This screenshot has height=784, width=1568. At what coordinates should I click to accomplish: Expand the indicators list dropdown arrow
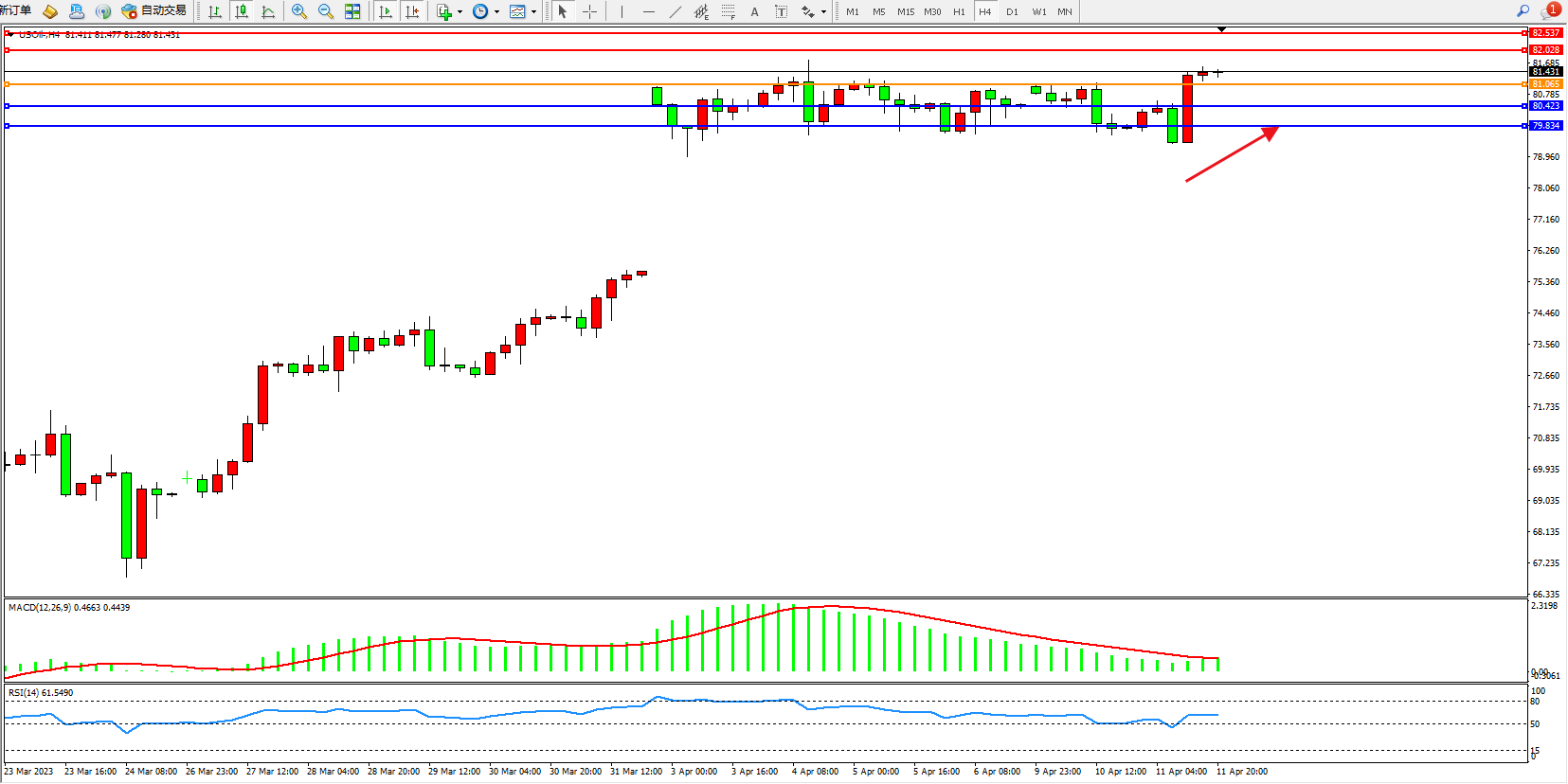pos(460,12)
